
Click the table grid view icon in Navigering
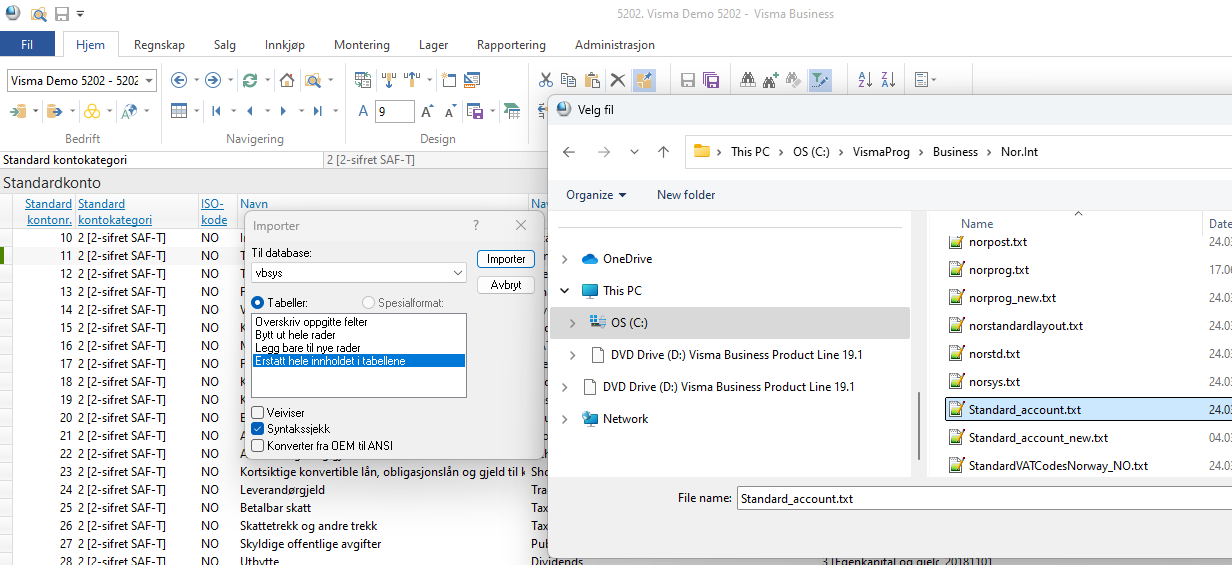coord(179,111)
